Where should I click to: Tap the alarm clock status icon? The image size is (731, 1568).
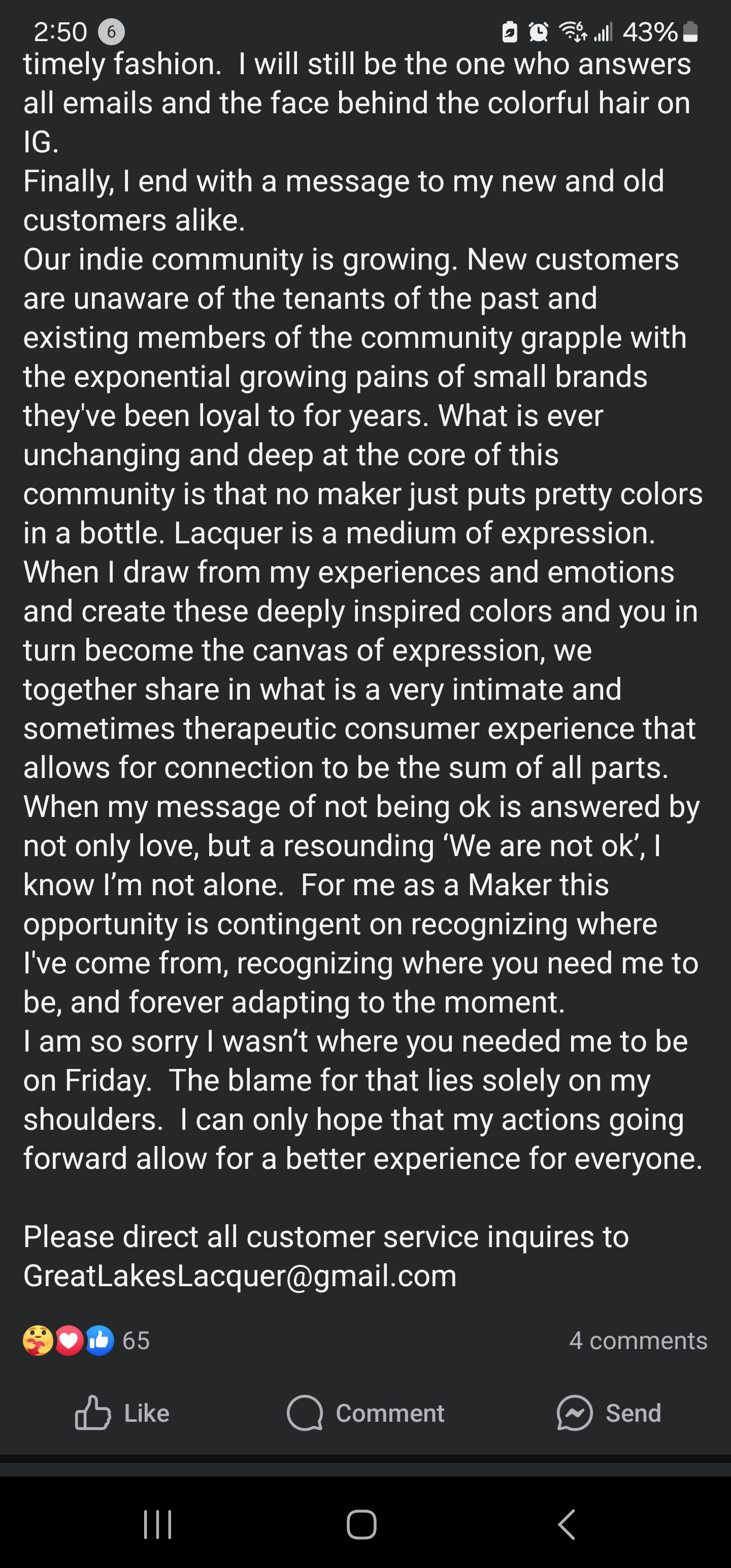538,31
